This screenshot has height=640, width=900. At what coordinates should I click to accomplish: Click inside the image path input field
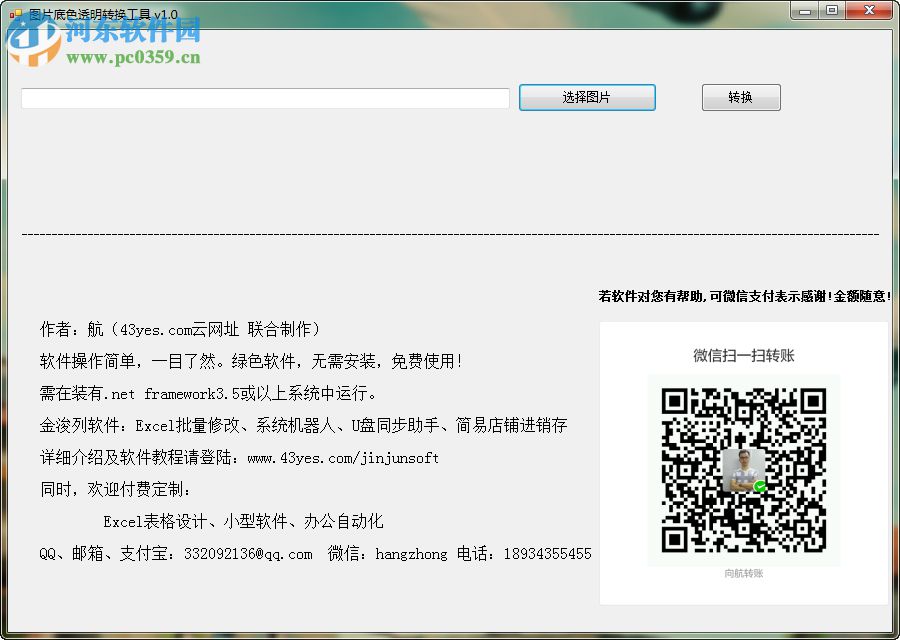click(265, 97)
